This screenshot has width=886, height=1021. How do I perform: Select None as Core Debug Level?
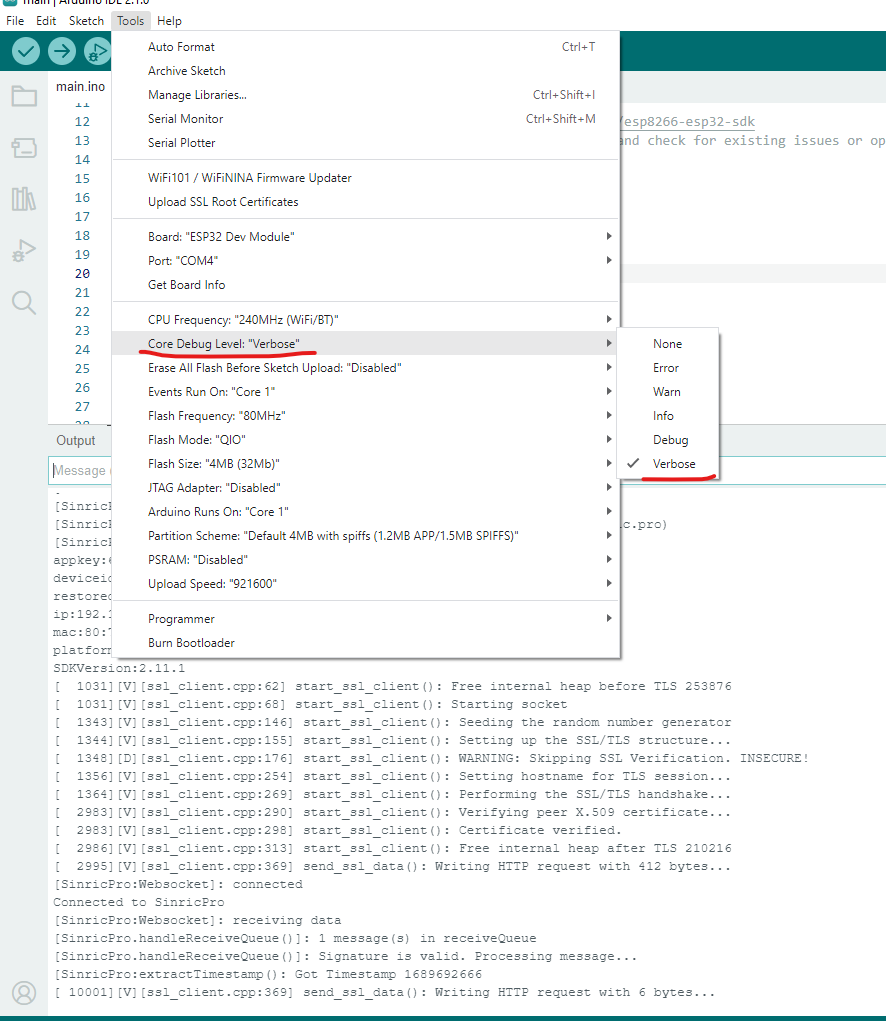coord(667,343)
